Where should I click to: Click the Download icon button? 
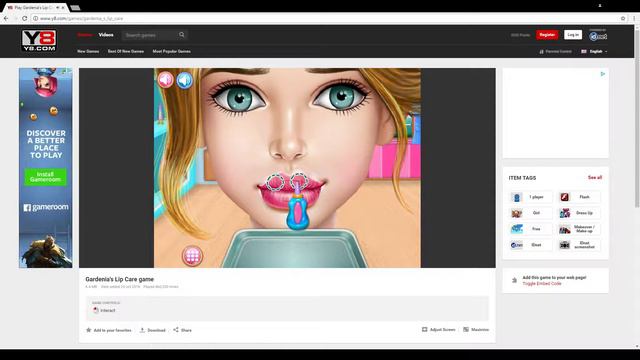[142, 330]
